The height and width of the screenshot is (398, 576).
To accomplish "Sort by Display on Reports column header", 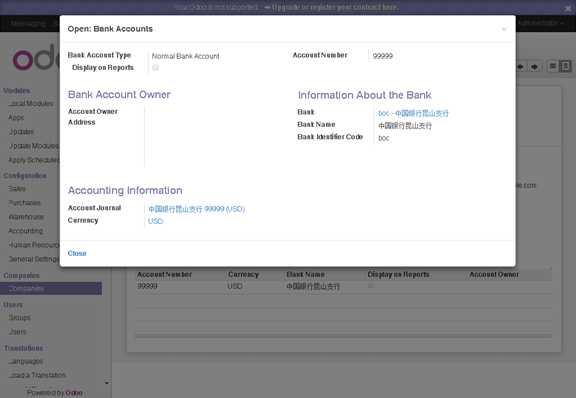I will click(x=398, y=275).
